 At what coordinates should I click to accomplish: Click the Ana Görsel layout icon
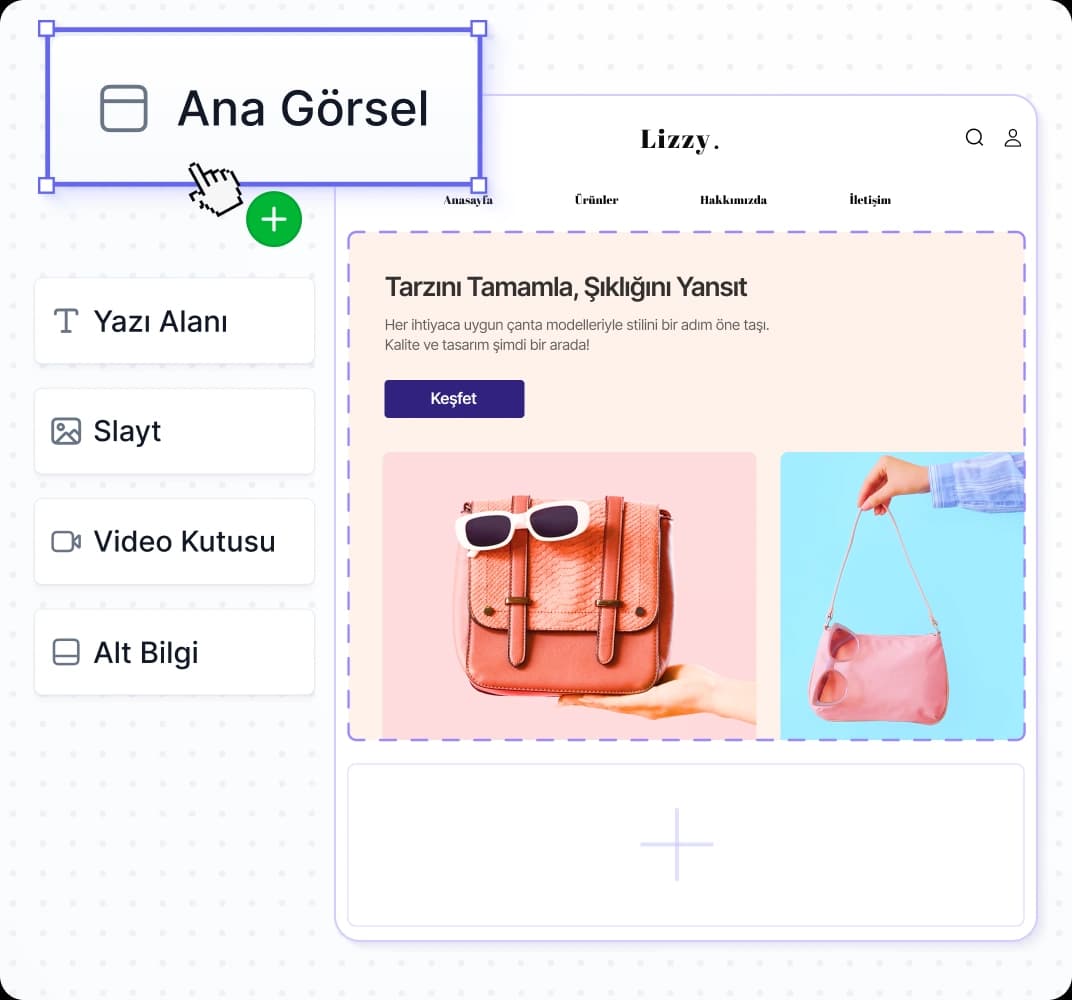[x=124, y=108]
